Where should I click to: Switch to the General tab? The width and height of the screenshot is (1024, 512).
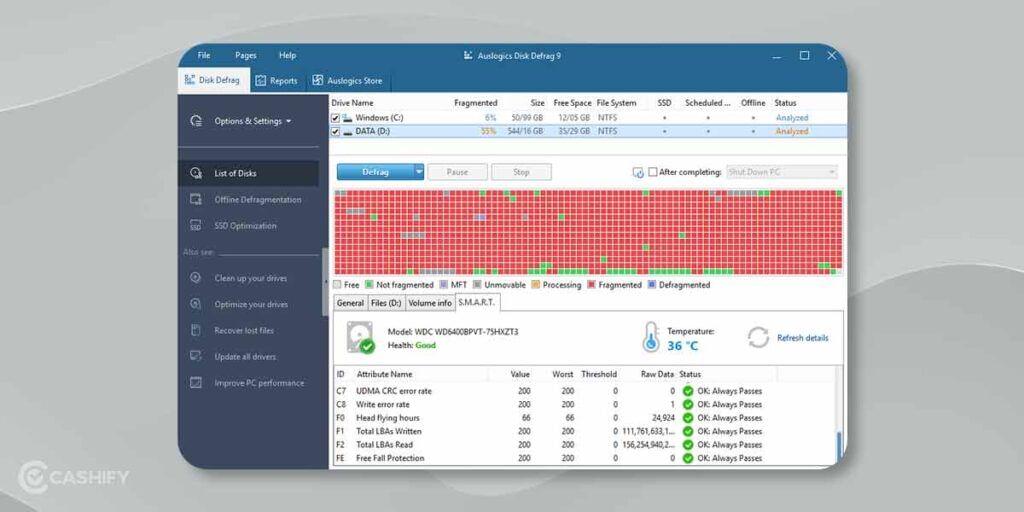tap(350, 303)
